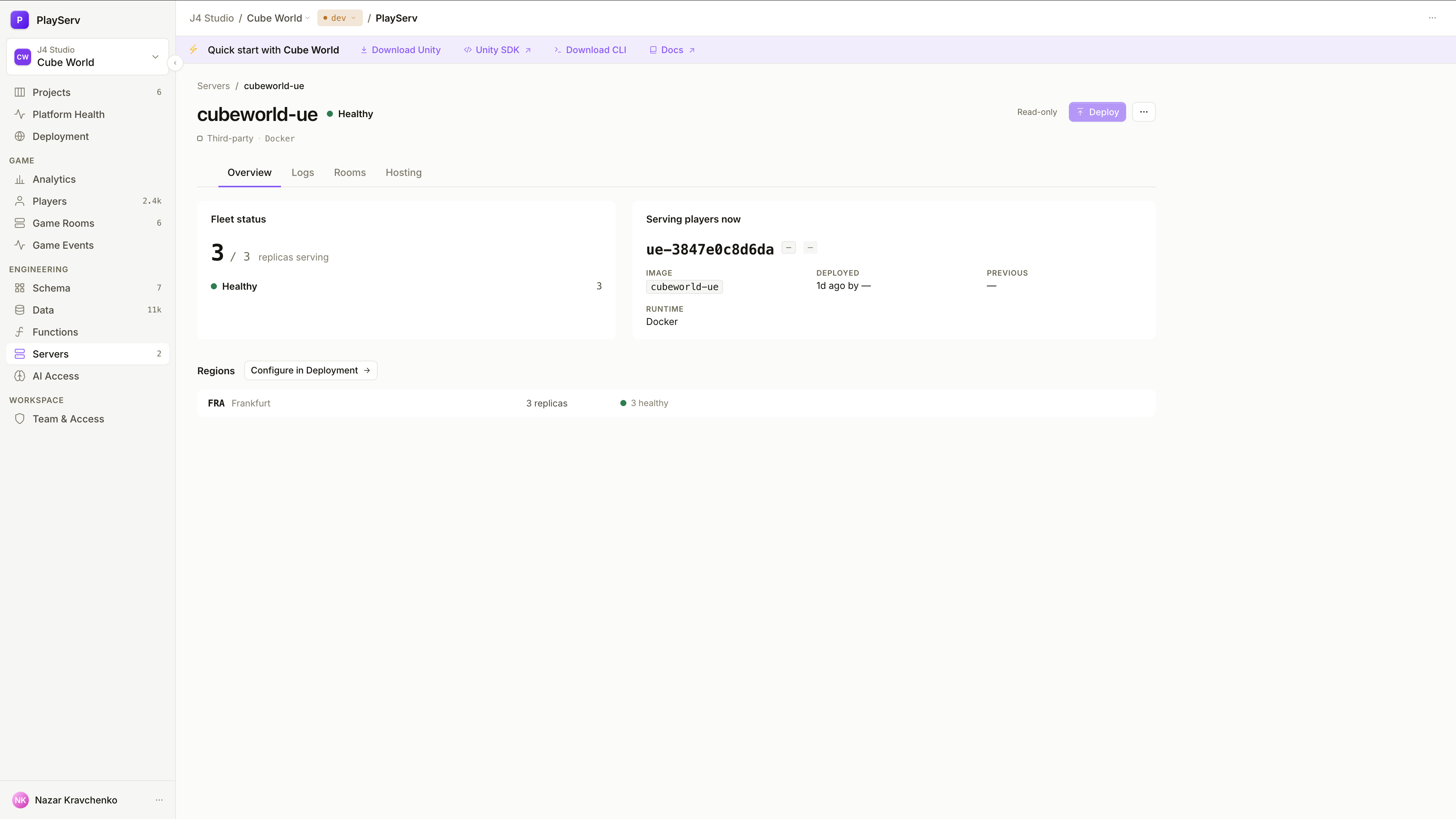This screenshot has height=819, width=1456.
Task: Open the dev environment dropdown
Action: point(340,18)
